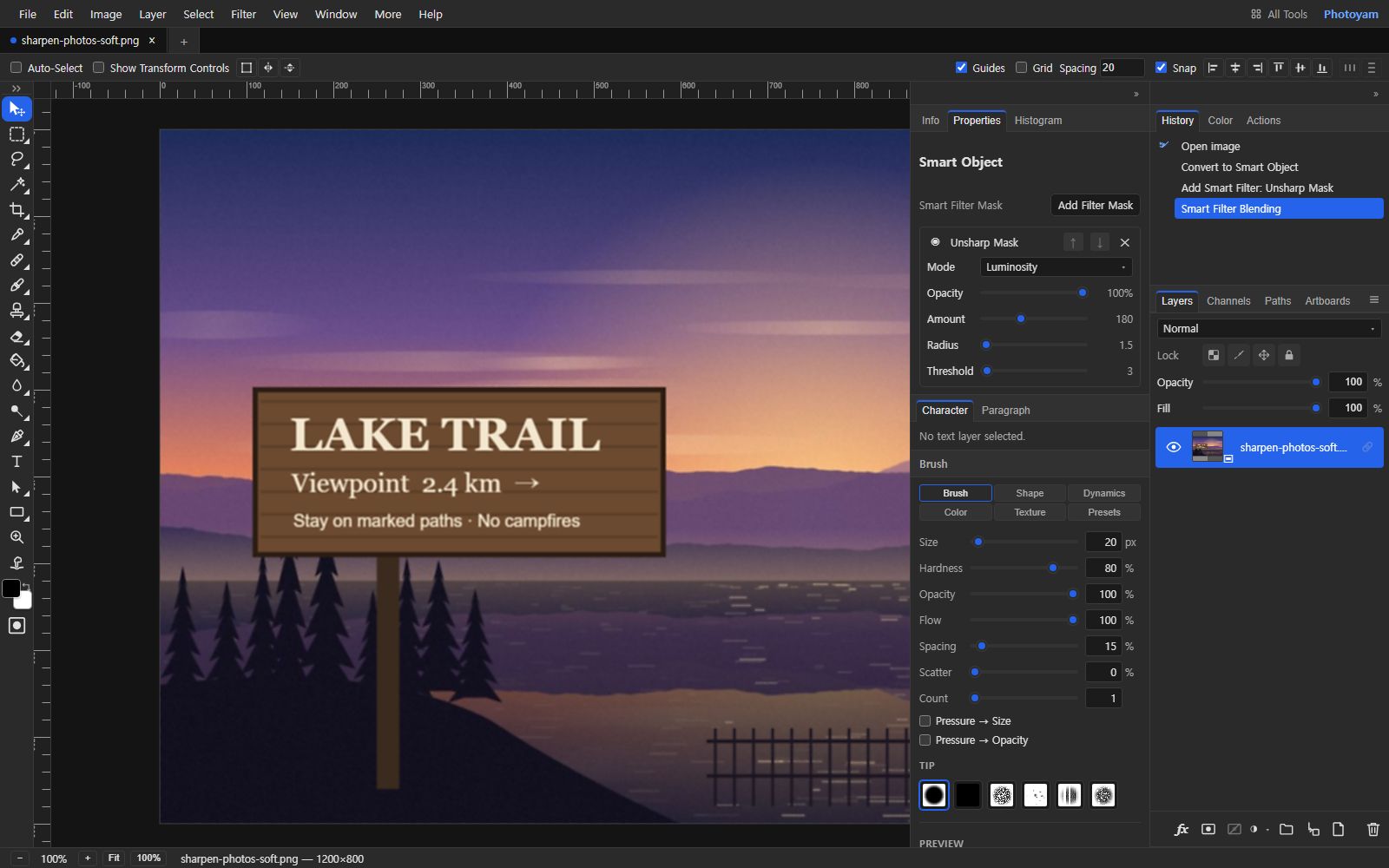Open the Filter menu
Screen dimensions: 1389x868
[x=243, y=14]
